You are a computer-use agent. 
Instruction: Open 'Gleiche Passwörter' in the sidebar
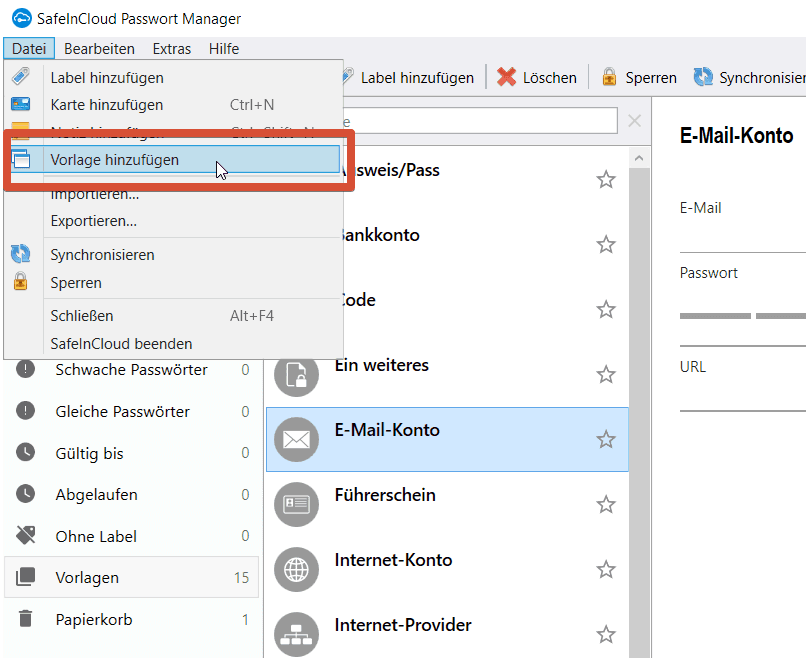[x=132, y=411]
